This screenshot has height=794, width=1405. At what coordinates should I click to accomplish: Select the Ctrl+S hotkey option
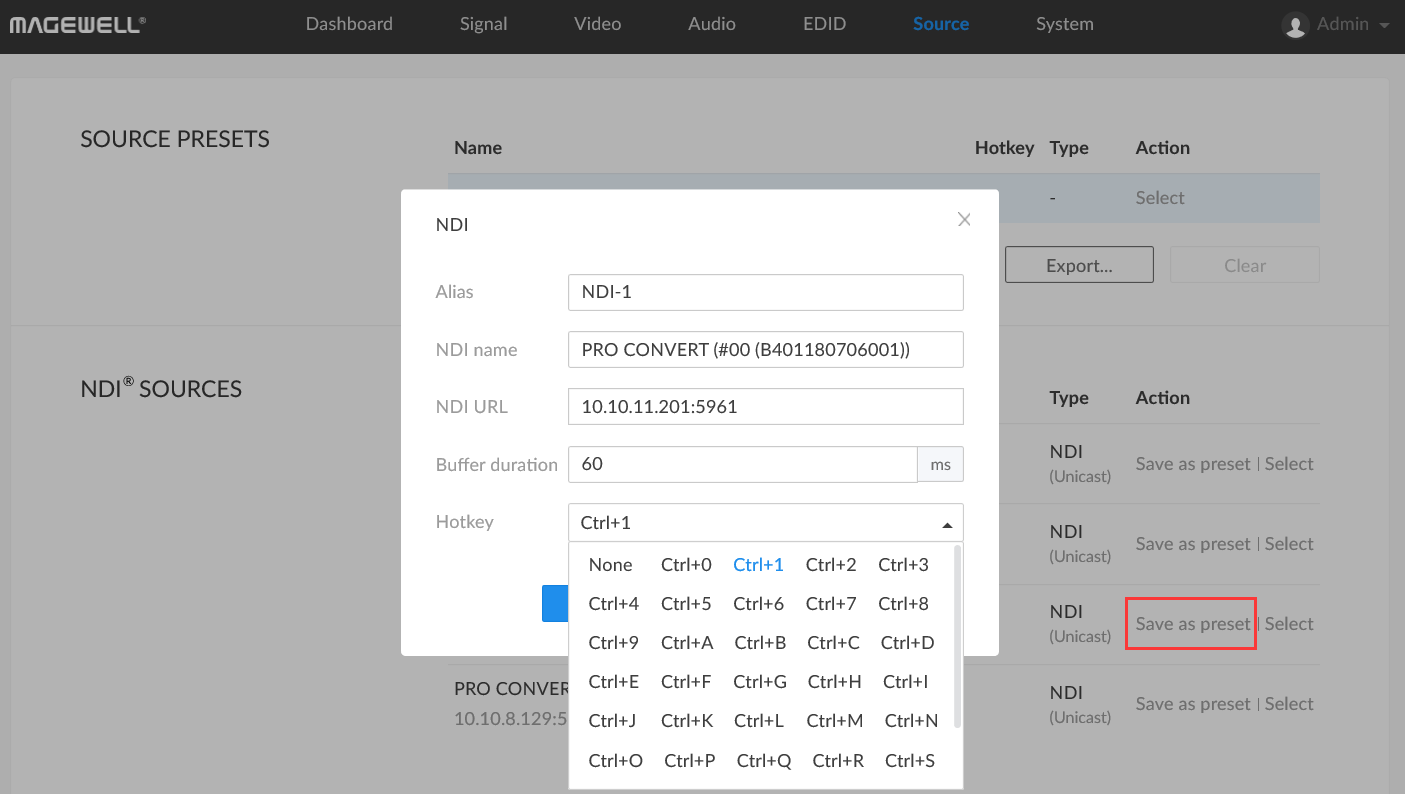910,761
